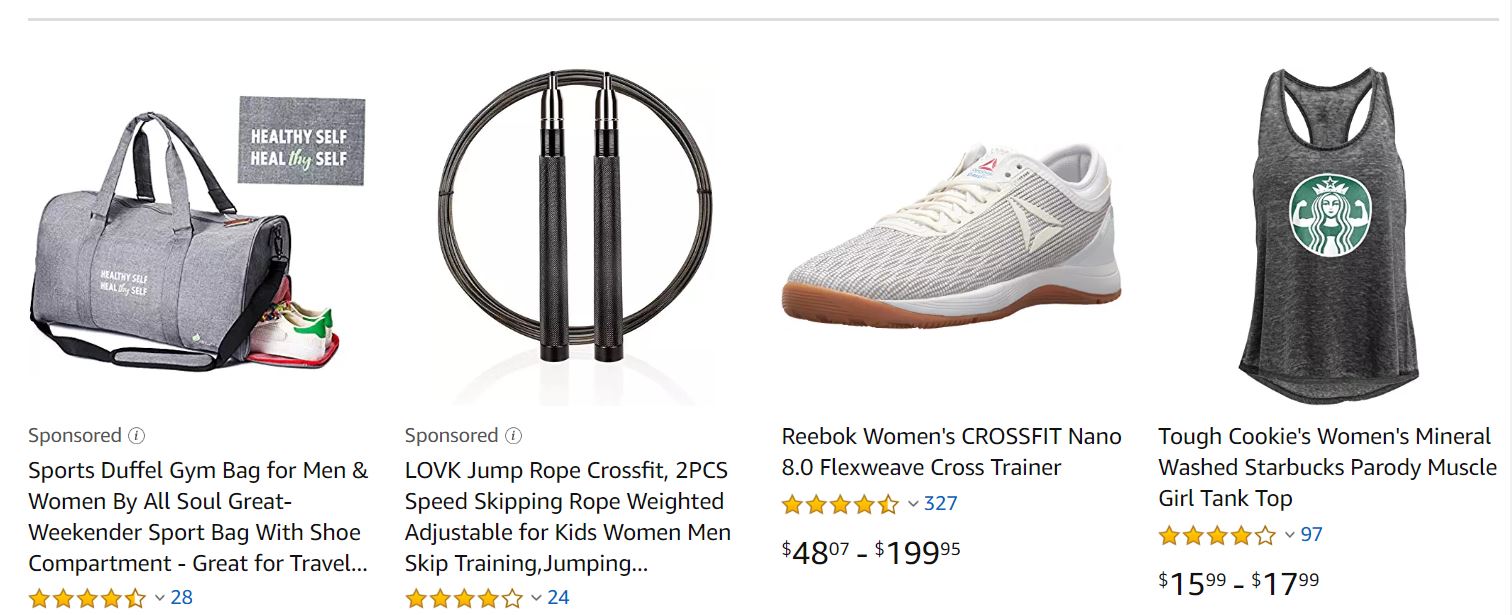1512x615 pixels.
Task: Click the $48.07 - $199.95 price range
Action: pos(870,551)
